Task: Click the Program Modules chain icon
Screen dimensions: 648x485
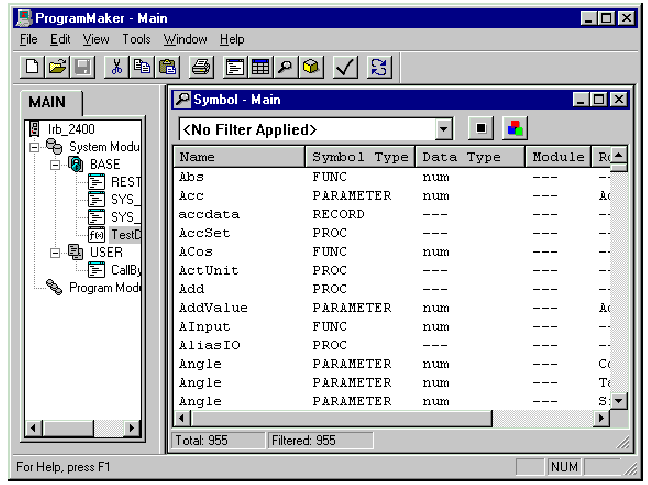Action: (x=54, y=287)
